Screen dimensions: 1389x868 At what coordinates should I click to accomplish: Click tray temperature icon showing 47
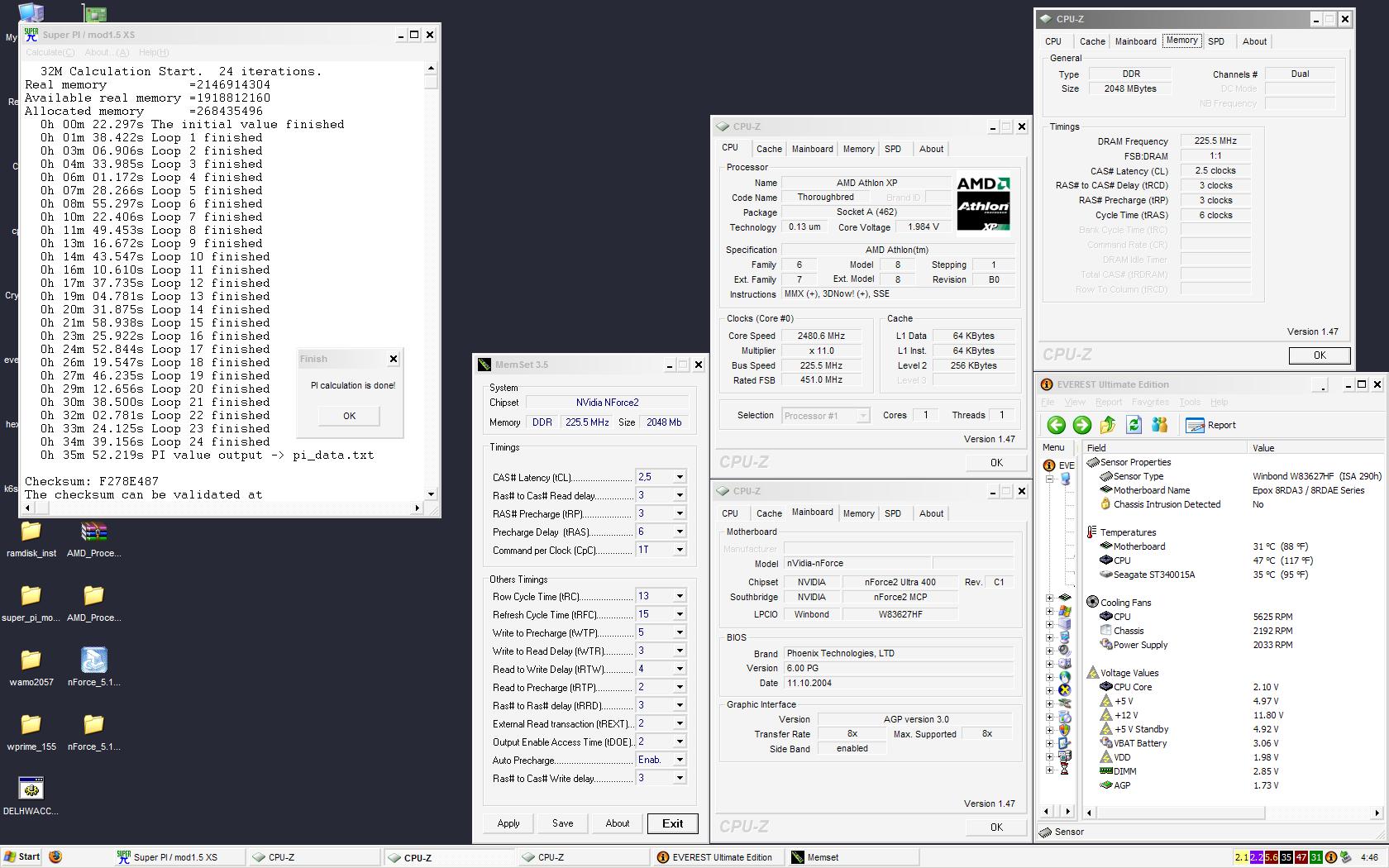(1301, 857)
